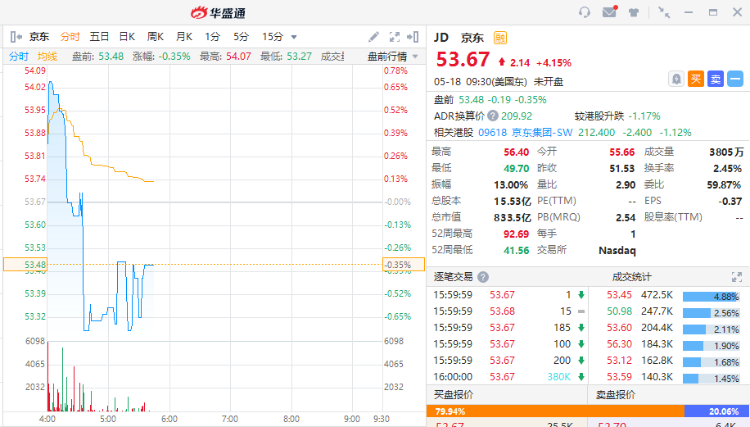Switch to 月K chart tab
This screenshot has height=427, width=750.
tap(184, 37)
